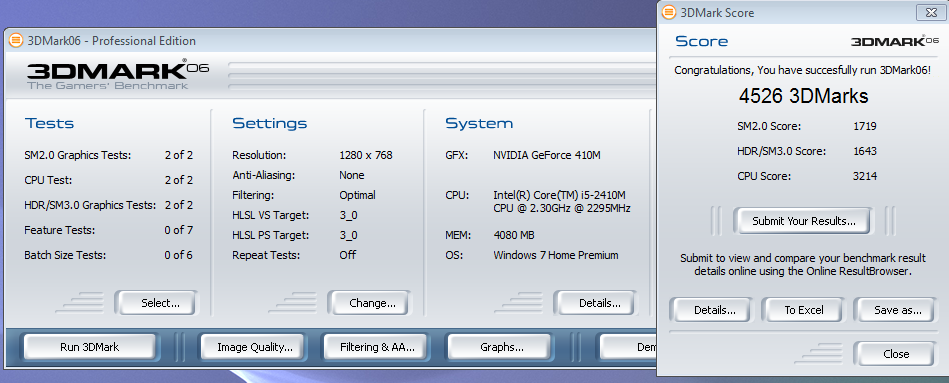This screenshot has height=383, width=949.
Task: Open the Graphs dialog
Action: point(502,347)
